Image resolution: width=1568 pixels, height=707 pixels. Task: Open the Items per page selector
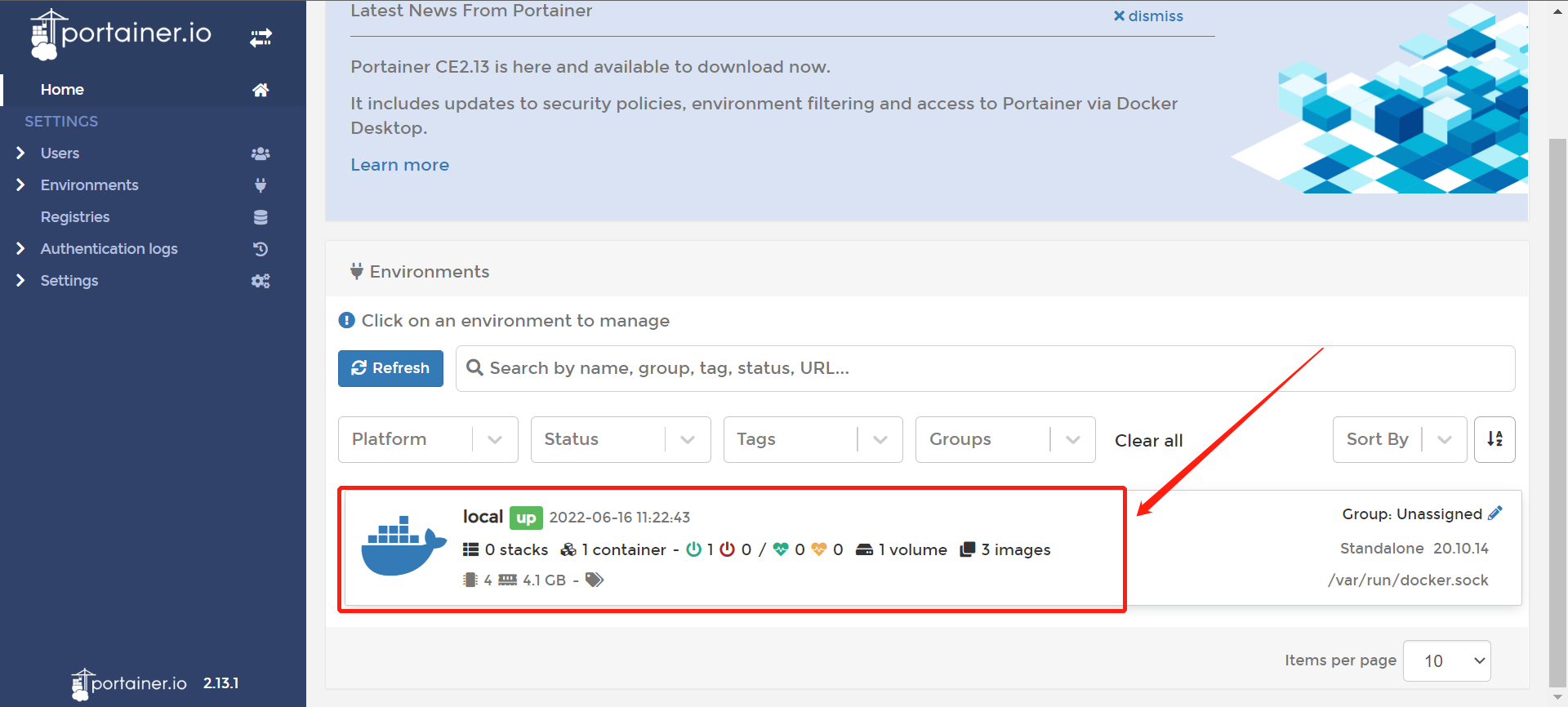coord(1447,660)
